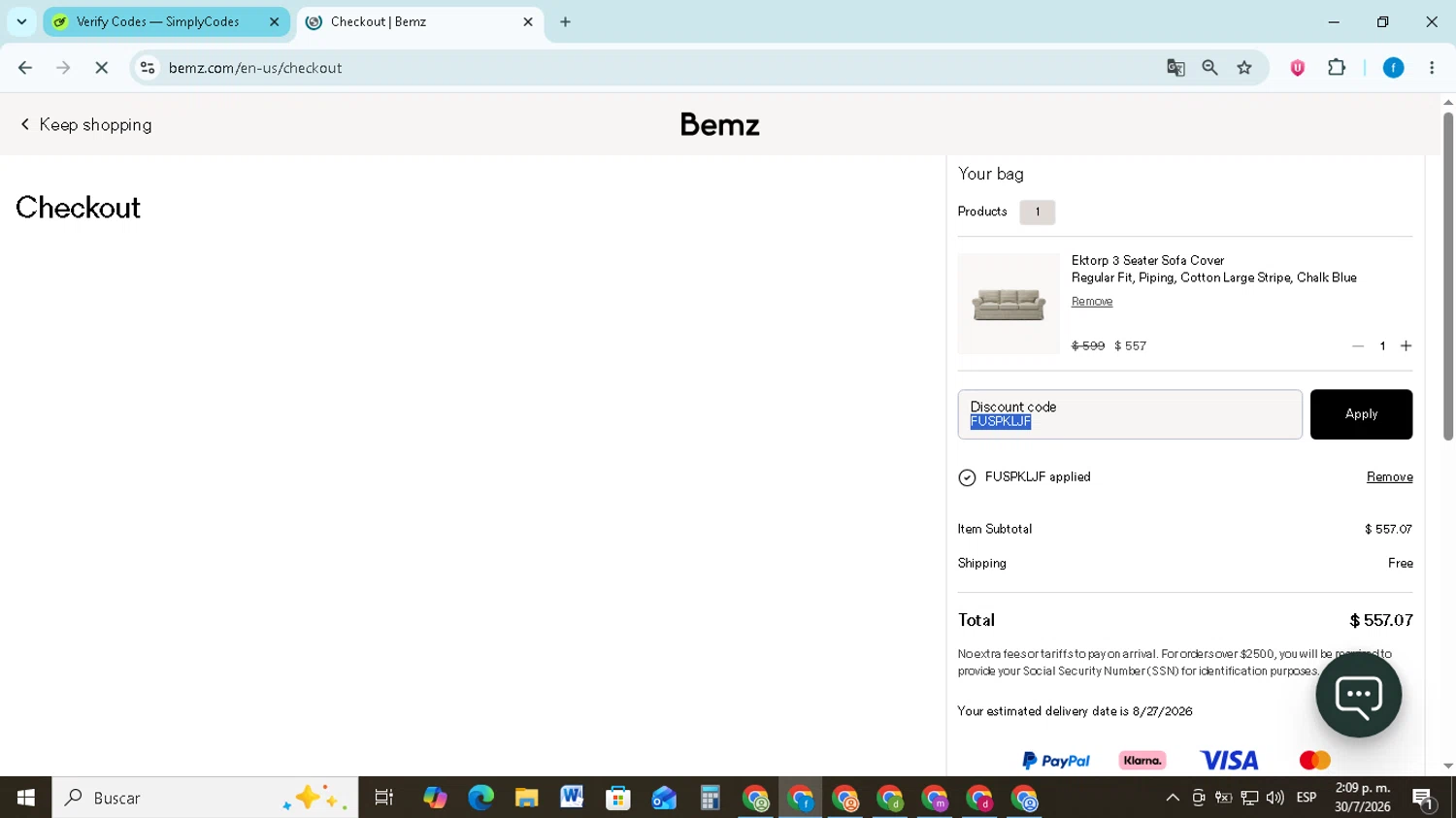Click the taskbar Buscar search box
This screenshot has width=1456, height=818.
tap(205, 798)
